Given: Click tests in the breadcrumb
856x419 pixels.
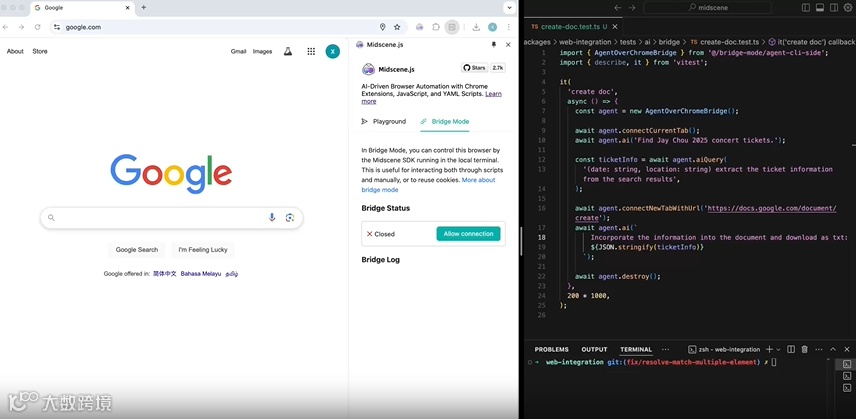Looking at the screenshot, I should [628, 41].
